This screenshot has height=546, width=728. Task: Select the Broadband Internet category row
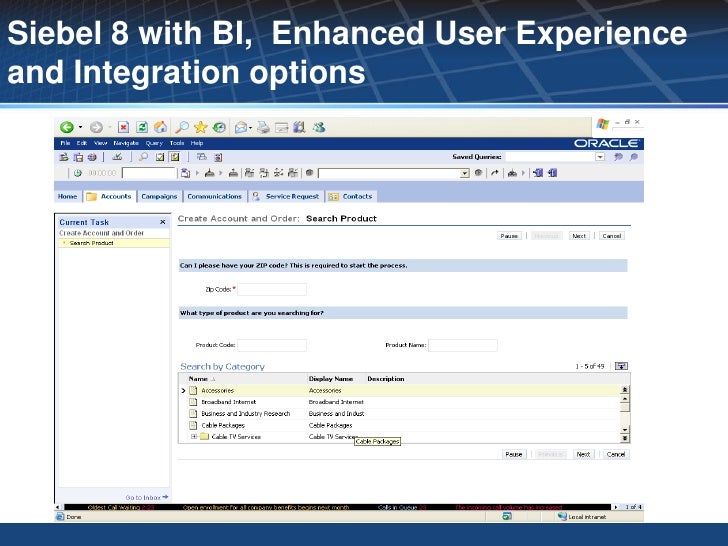(399, 402)
